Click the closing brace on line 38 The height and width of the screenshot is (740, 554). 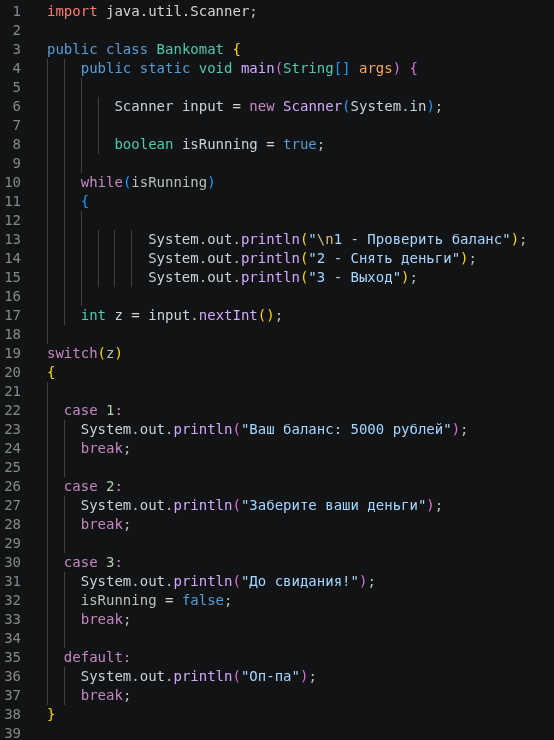click(51, 714)
